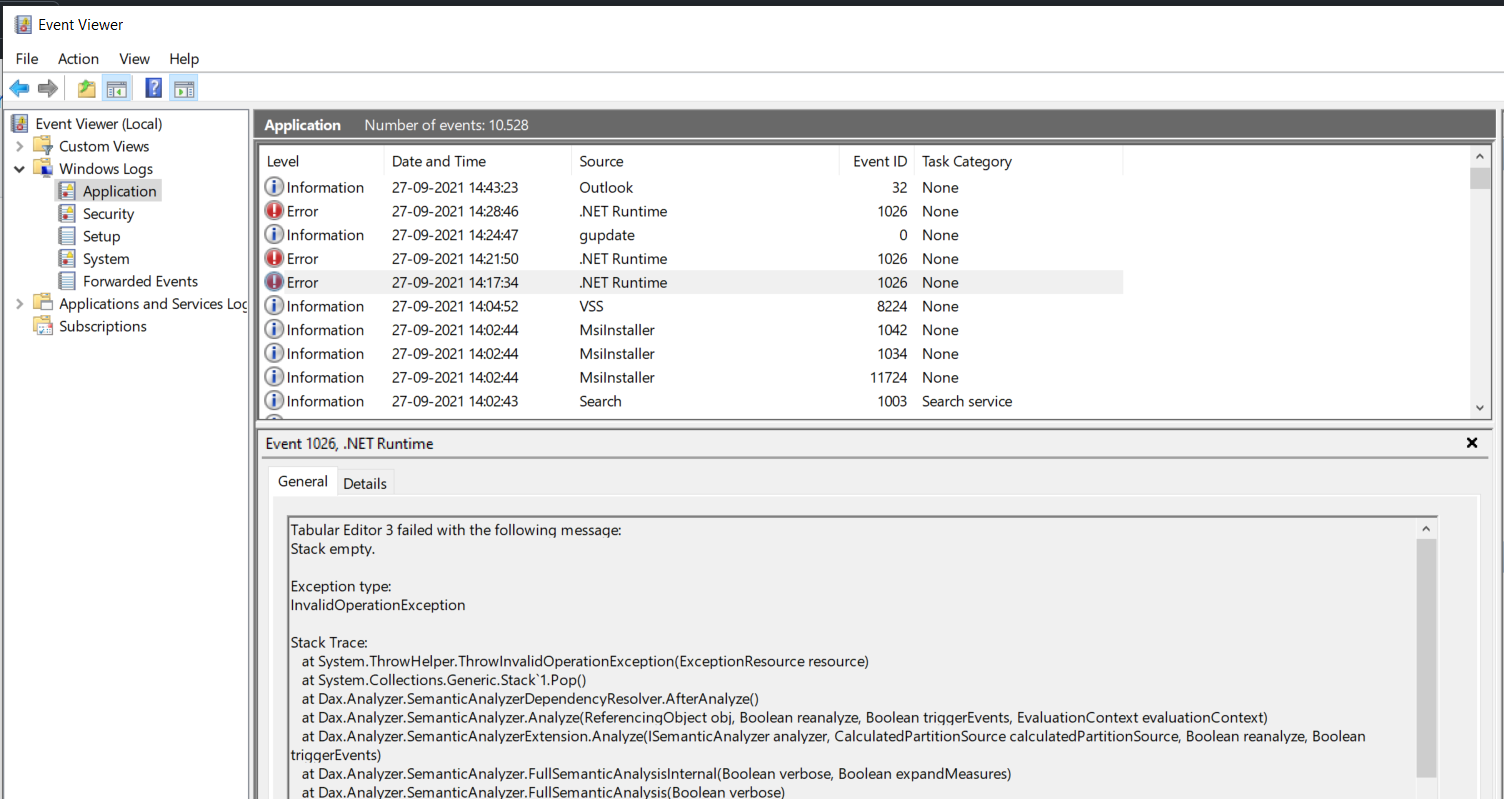Expand Applications and Services Logs
The height and width of the screenshot is (799, 1504).
coord(18,303)
